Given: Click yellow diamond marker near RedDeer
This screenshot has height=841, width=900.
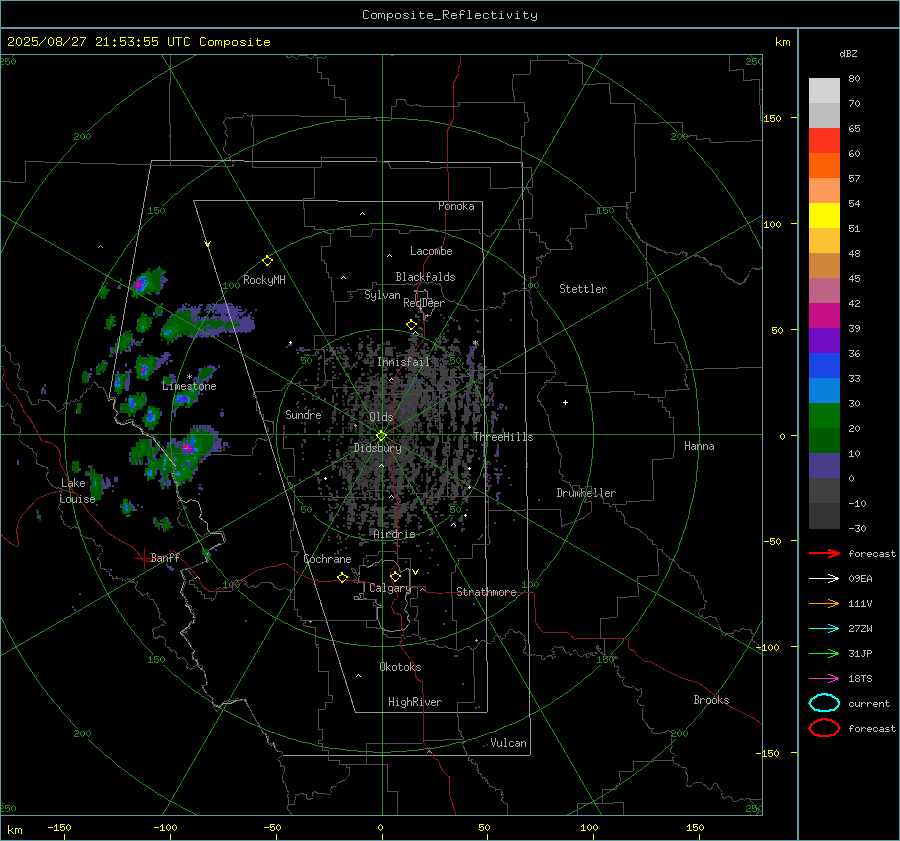Looking at the screenshot, I should (411, 325).
